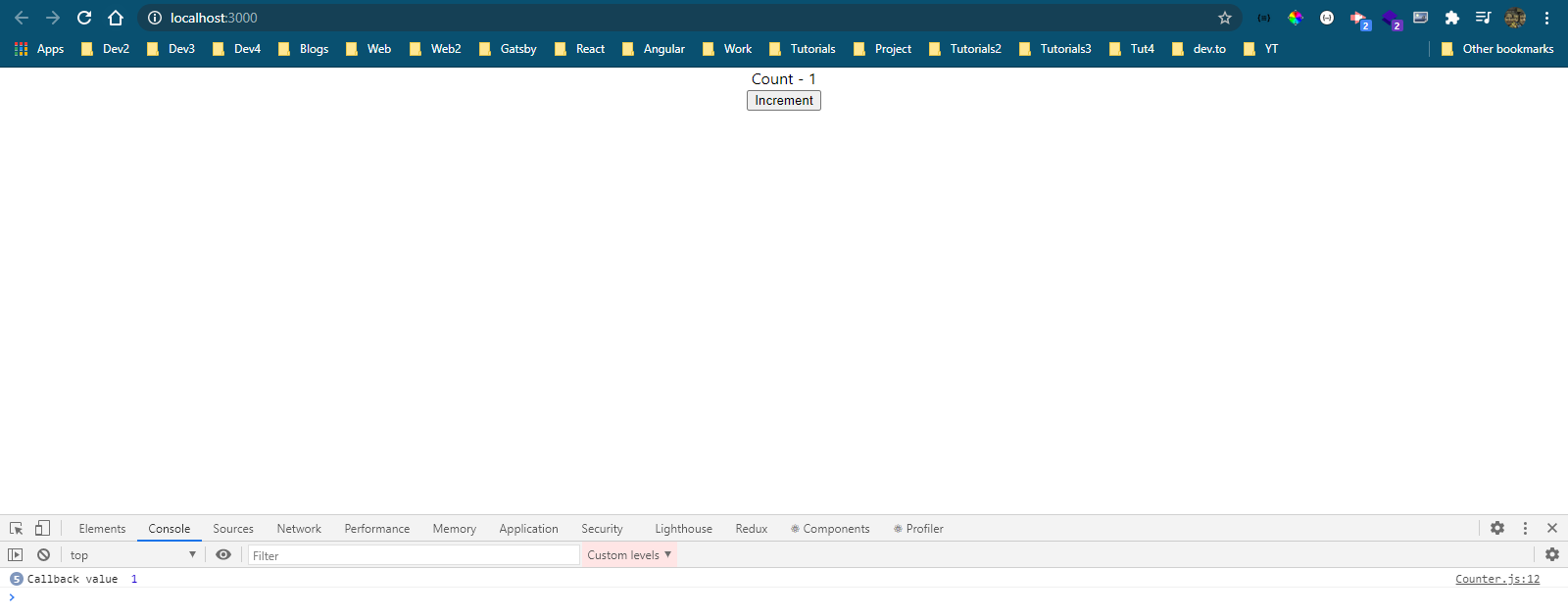The height and width of the screenshot is (616, 1568).
Task: Click the repeat count badge 5 in console
Action: (x=16, y=579)
